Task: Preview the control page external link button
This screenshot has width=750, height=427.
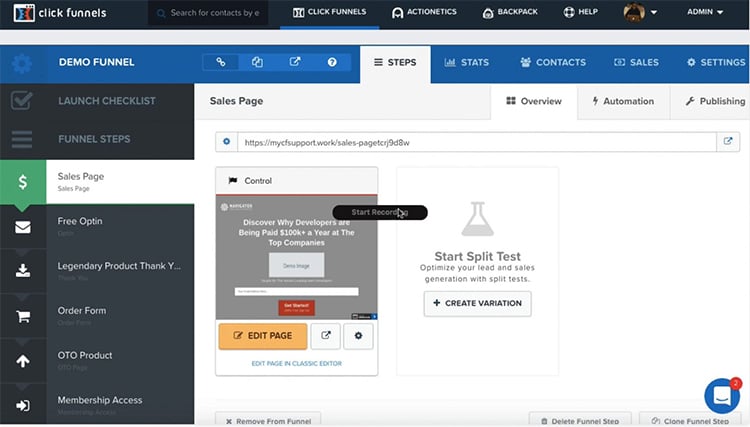Action: coord(326,336)
